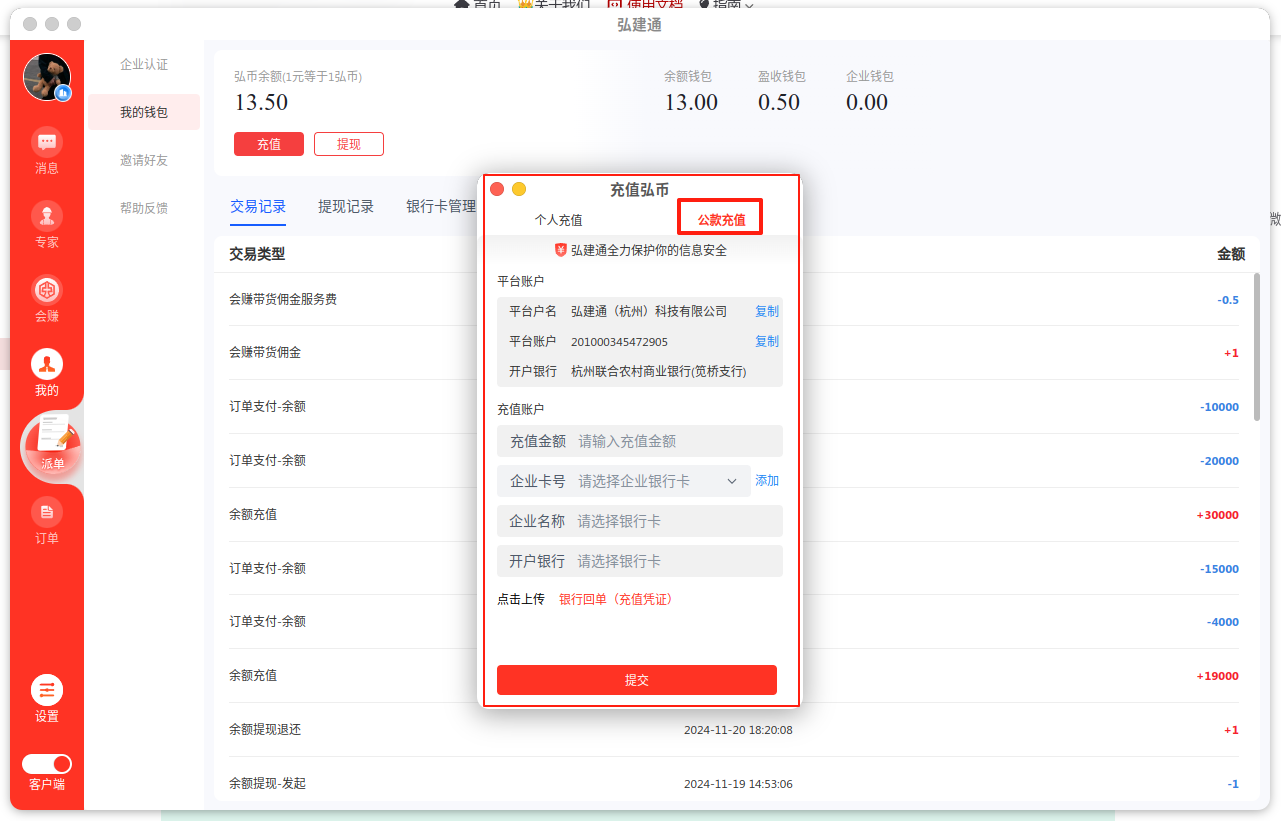Click the 充值金额 amount input field
1281x821 pixels.
click(x=675, y=441)
